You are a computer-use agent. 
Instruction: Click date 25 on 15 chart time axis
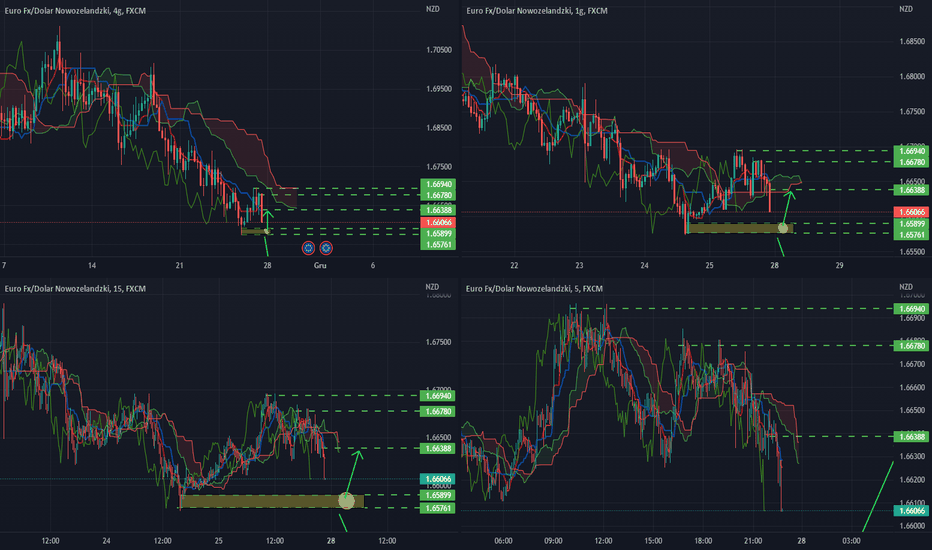[x=219, y=541]
